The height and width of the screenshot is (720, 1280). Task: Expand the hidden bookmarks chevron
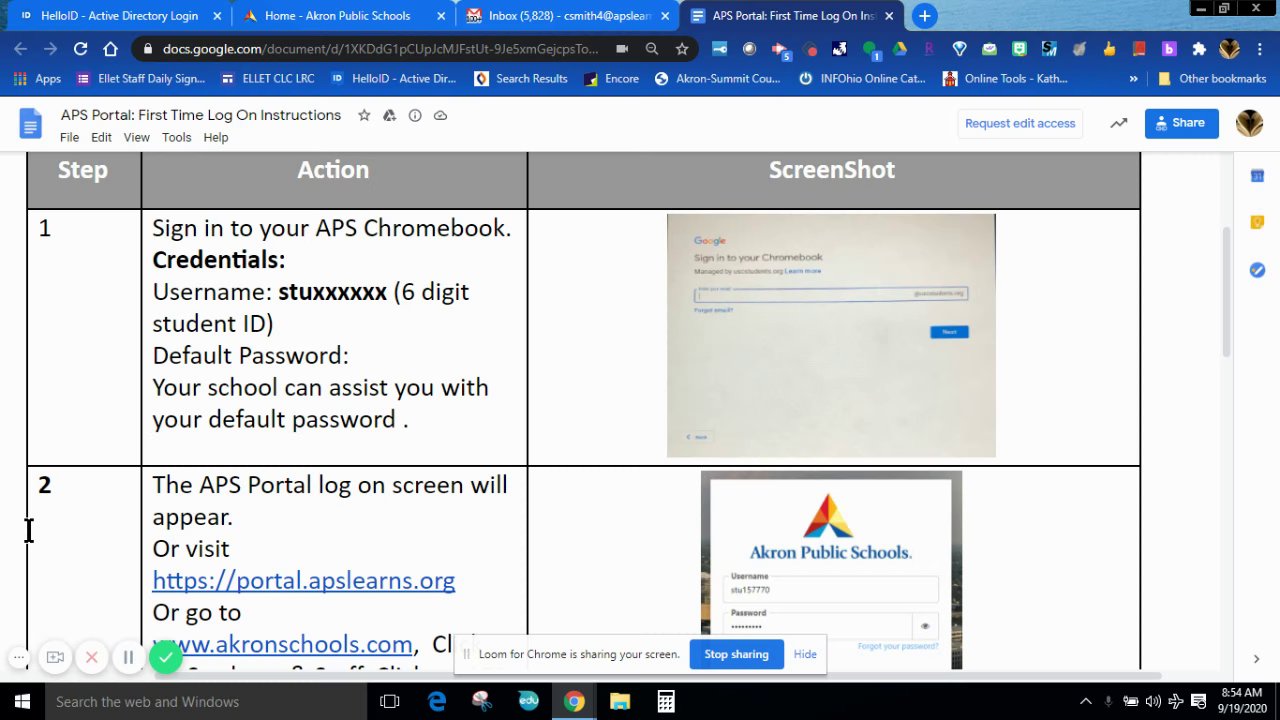(x=1133, y=79)
